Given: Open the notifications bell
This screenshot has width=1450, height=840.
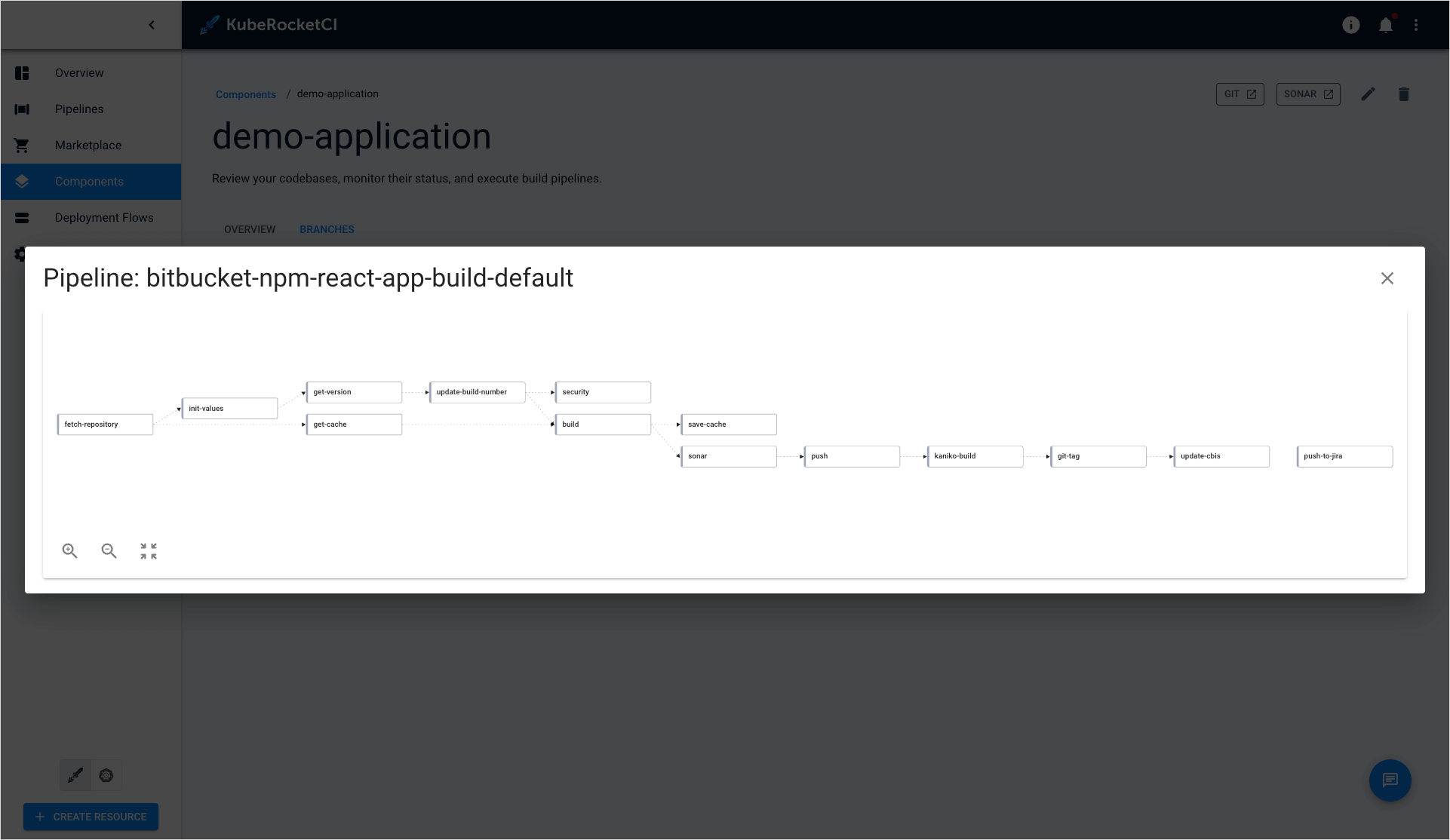Looking at the screenshot, I should tap(1387, 25).
